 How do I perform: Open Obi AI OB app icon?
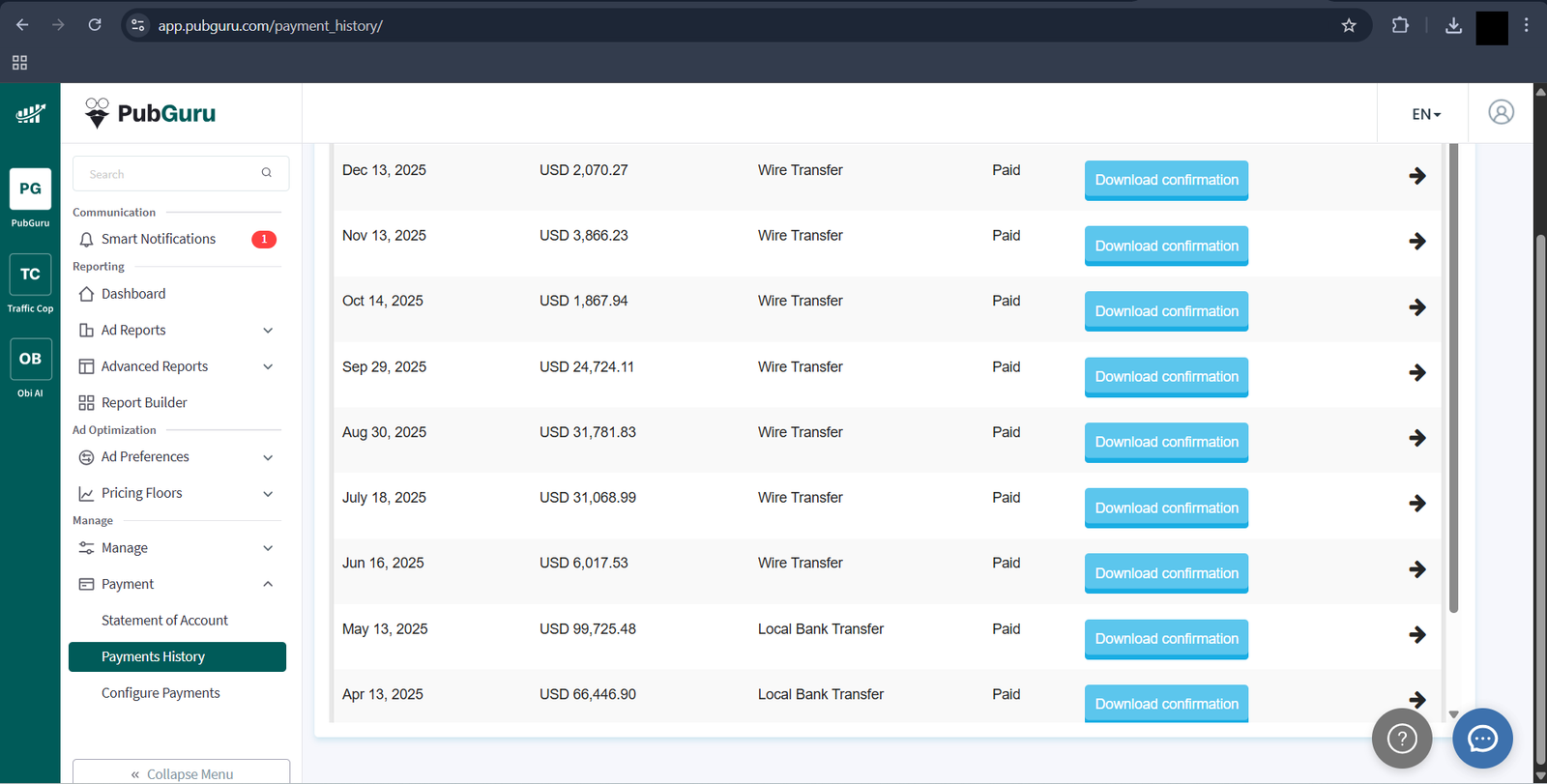pyautogui.click(x=30, y=359)
